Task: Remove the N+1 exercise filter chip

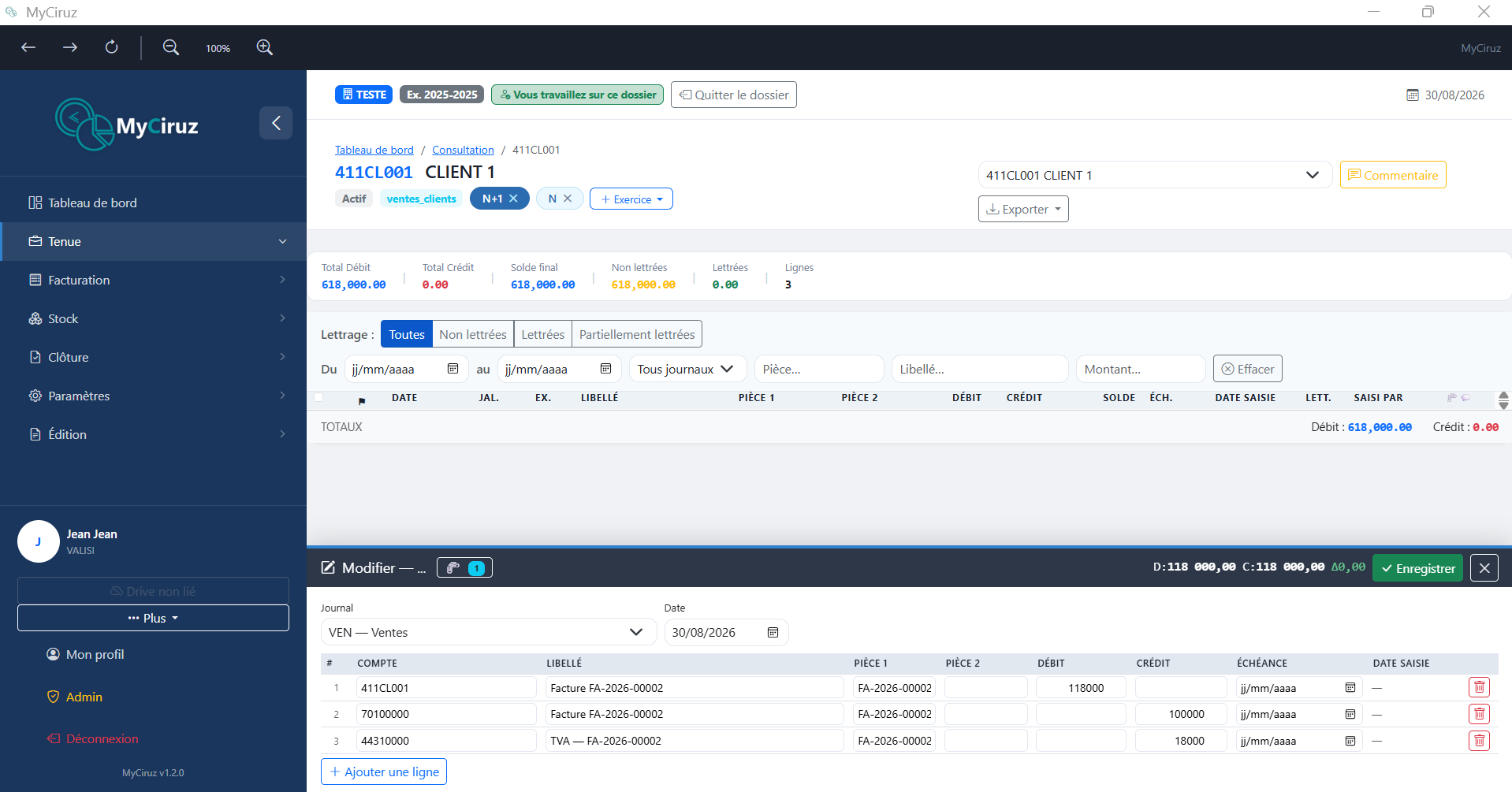Action: [513, 199]
